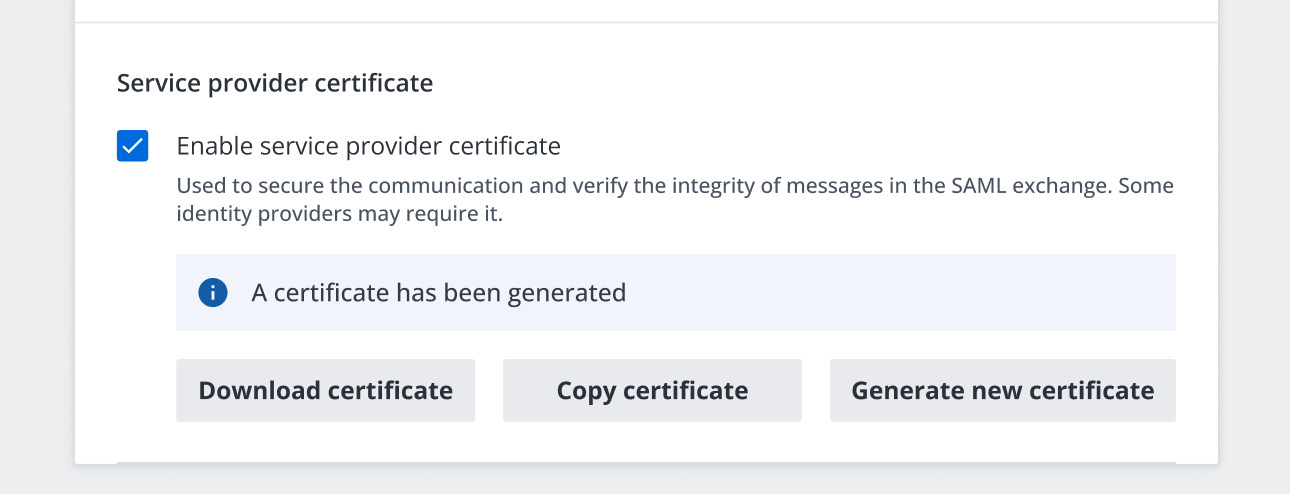Image resolution: width=1290 pixels, height=494 pixels.
Task: Click the 'Enable service provider certificate' label text
Action: click(x=368, y=146)
